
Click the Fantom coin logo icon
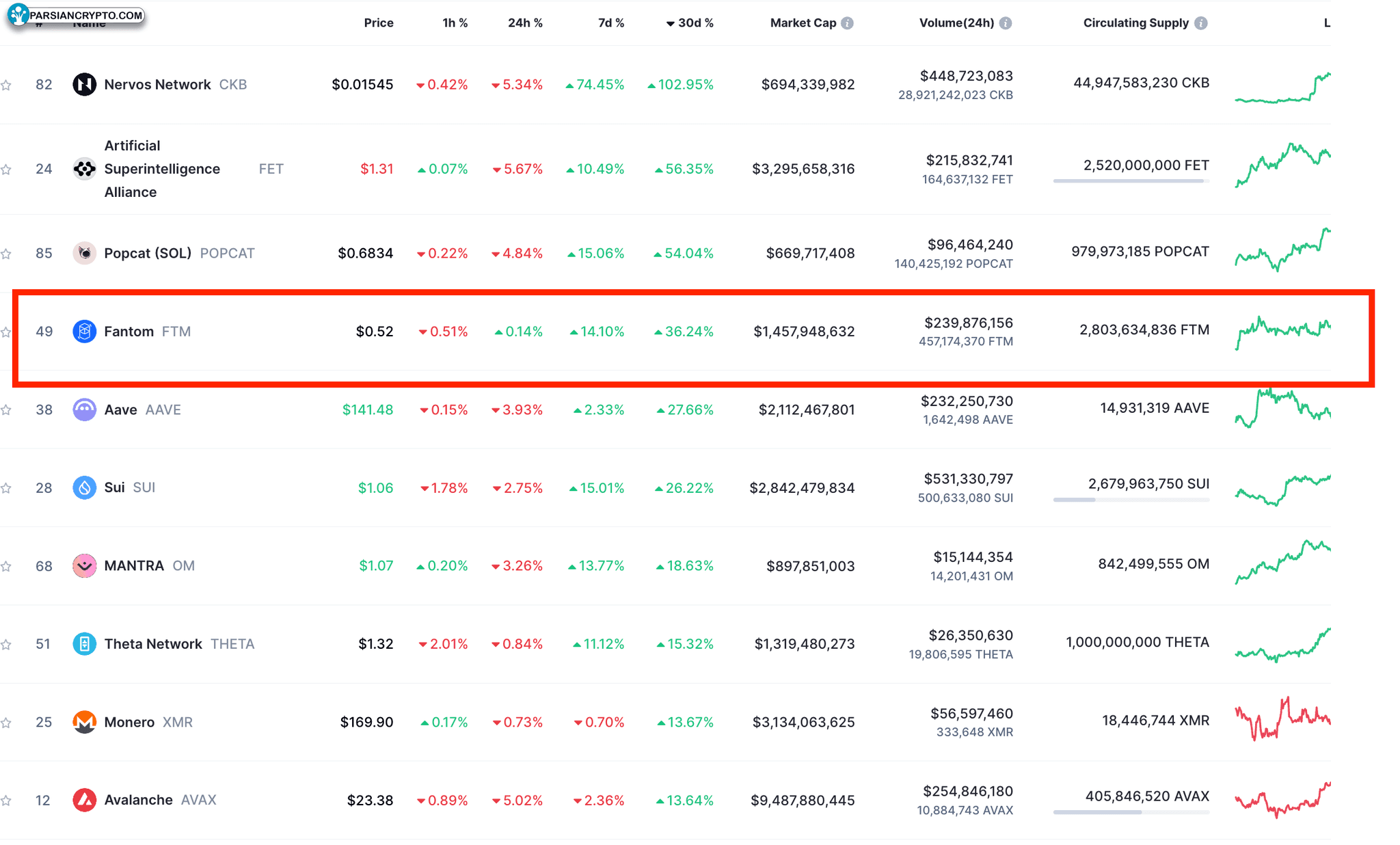point(84,332)
